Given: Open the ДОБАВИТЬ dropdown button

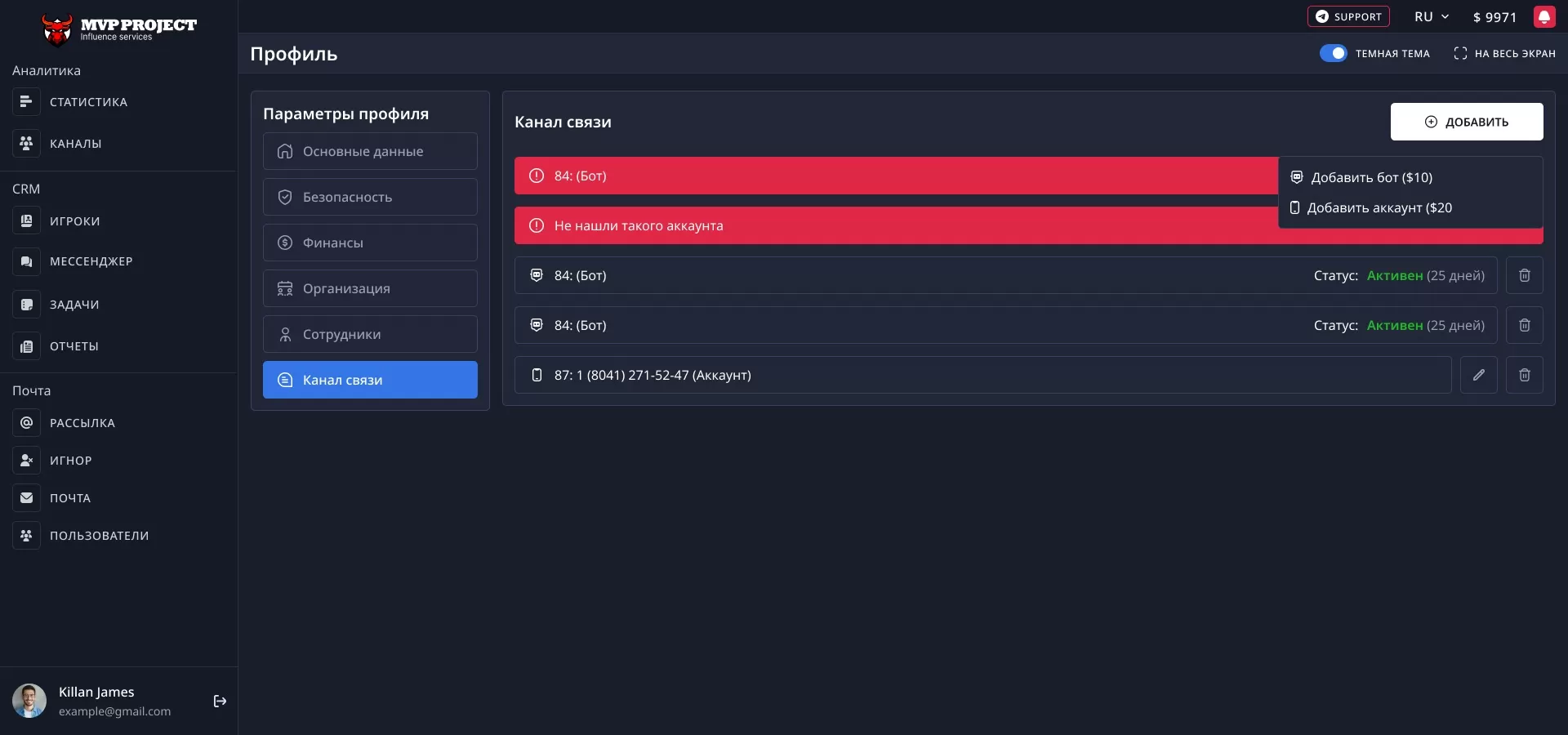Looking at the screenshot, I should (1466, 122).
